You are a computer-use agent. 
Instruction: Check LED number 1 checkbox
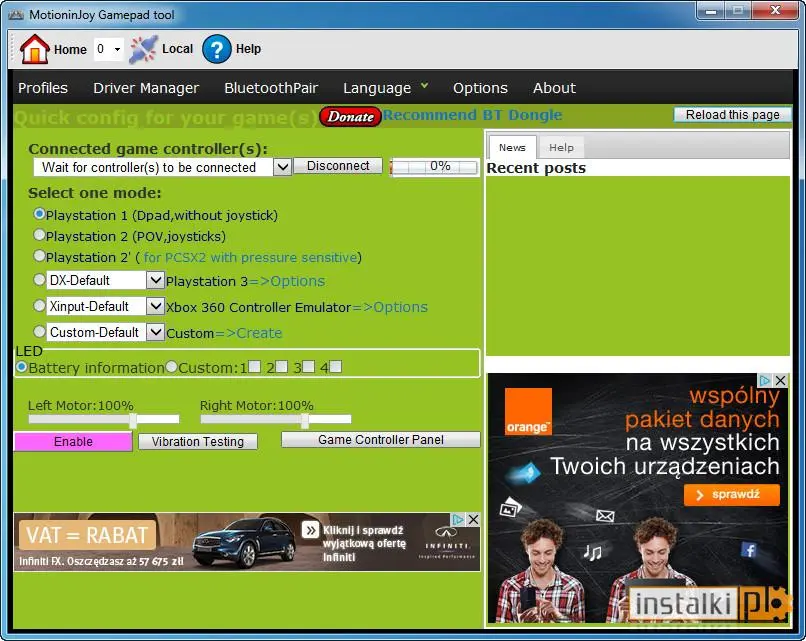(x=254, y=367)
